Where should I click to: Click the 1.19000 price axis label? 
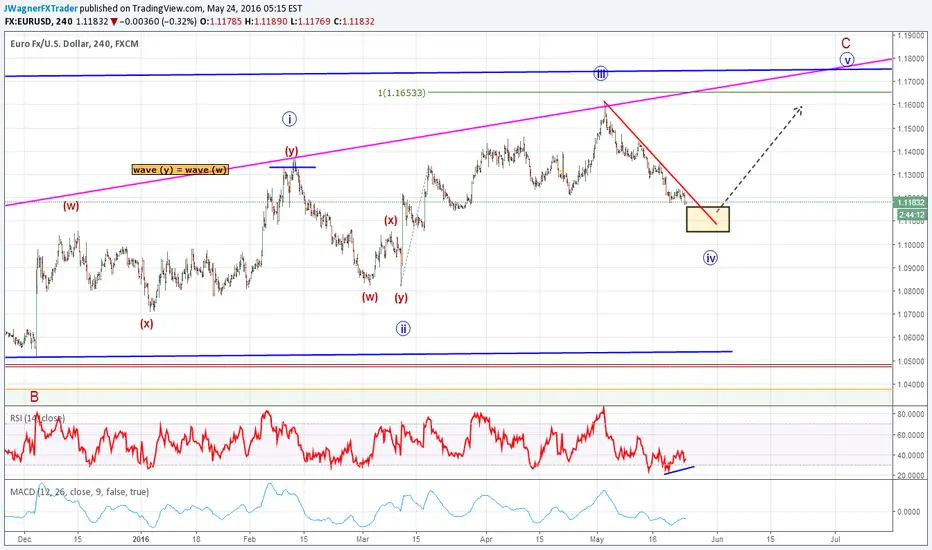(911, 35)
